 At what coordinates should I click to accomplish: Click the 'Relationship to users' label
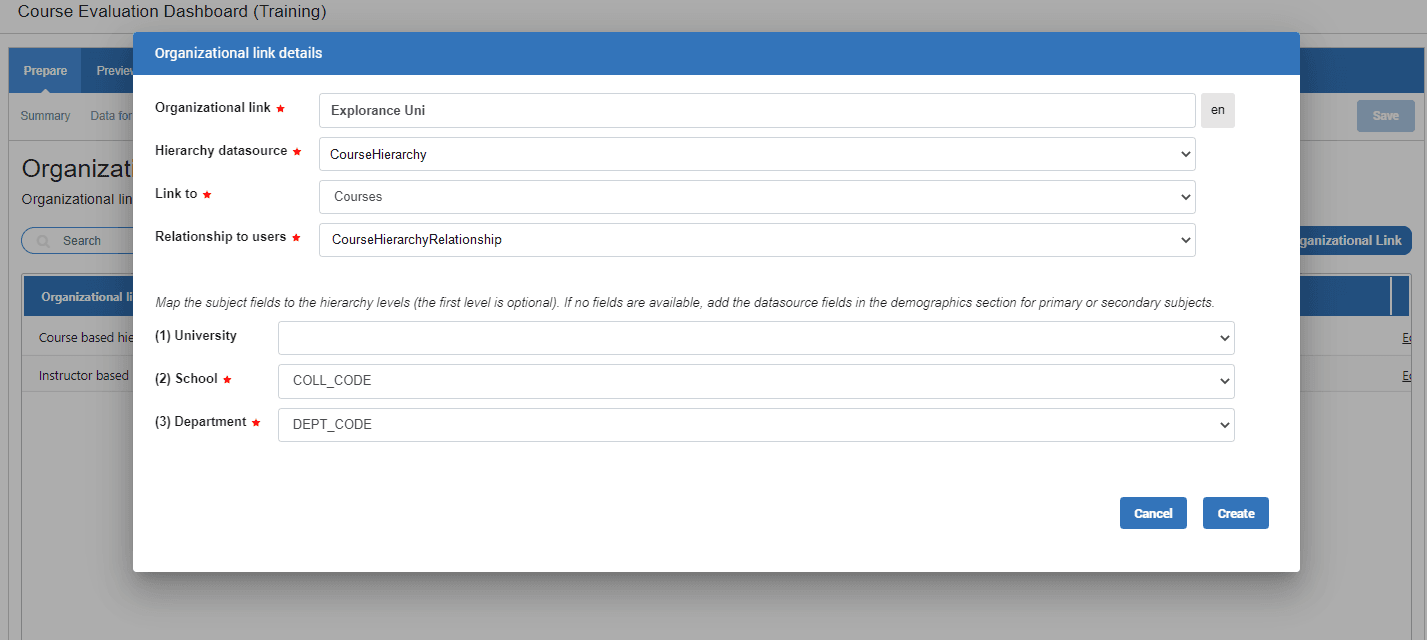coord(220,237)
